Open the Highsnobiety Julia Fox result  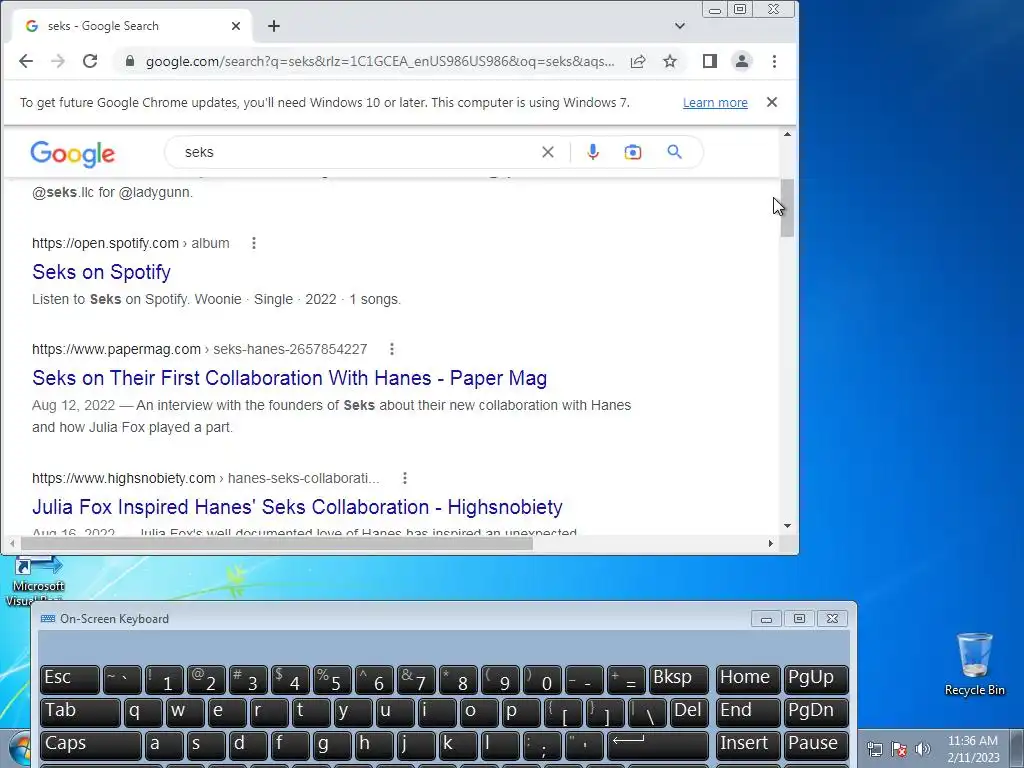297,507
